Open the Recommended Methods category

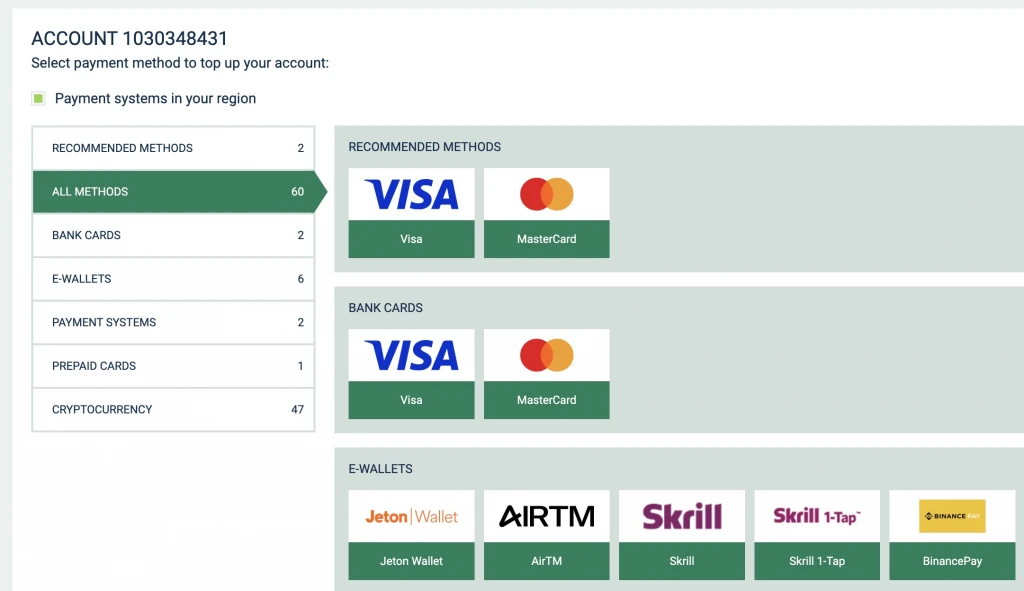coord(173,148)
